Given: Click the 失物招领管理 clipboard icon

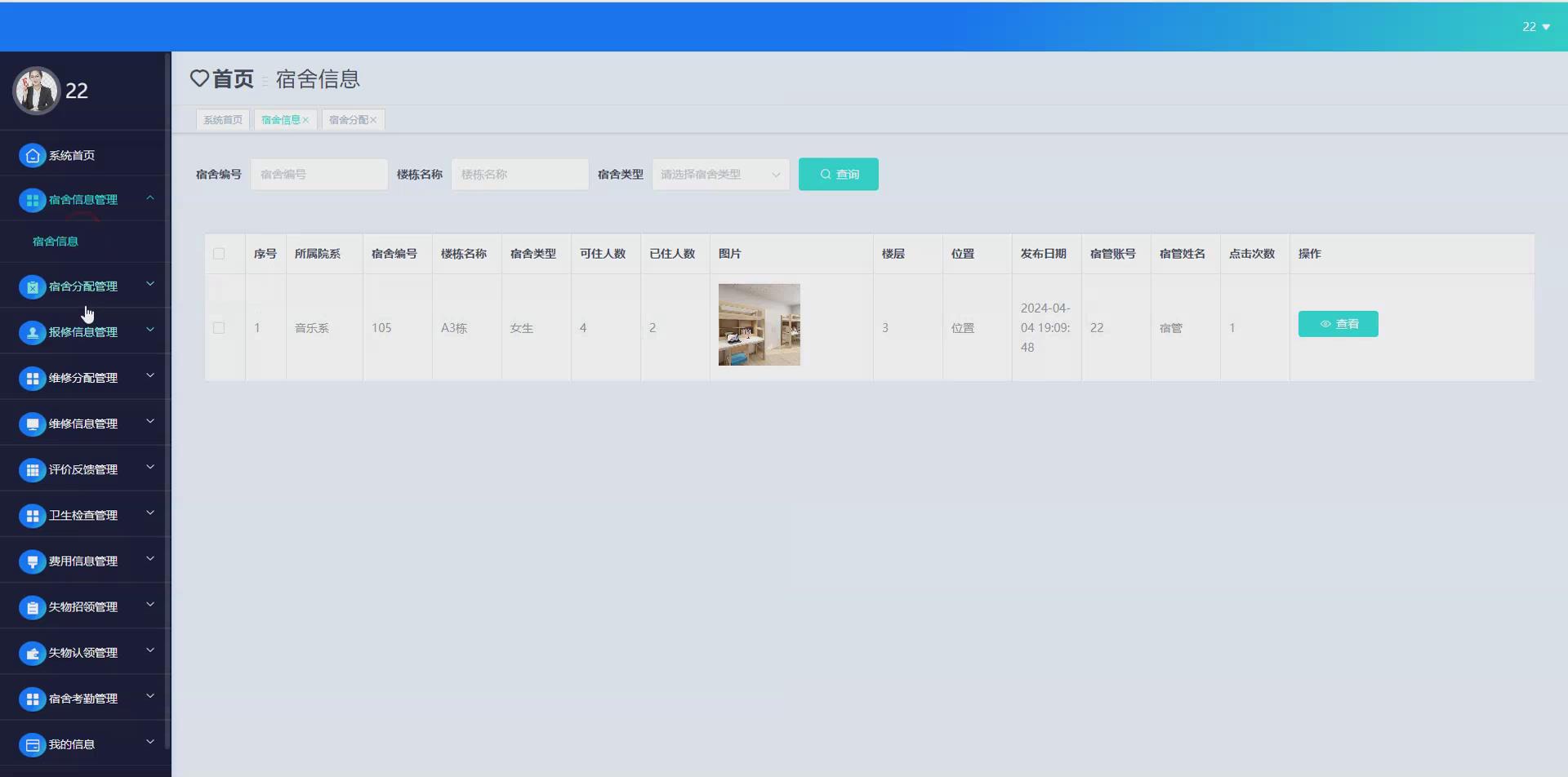Looking at the screenshot, I should tap(32, 607).
